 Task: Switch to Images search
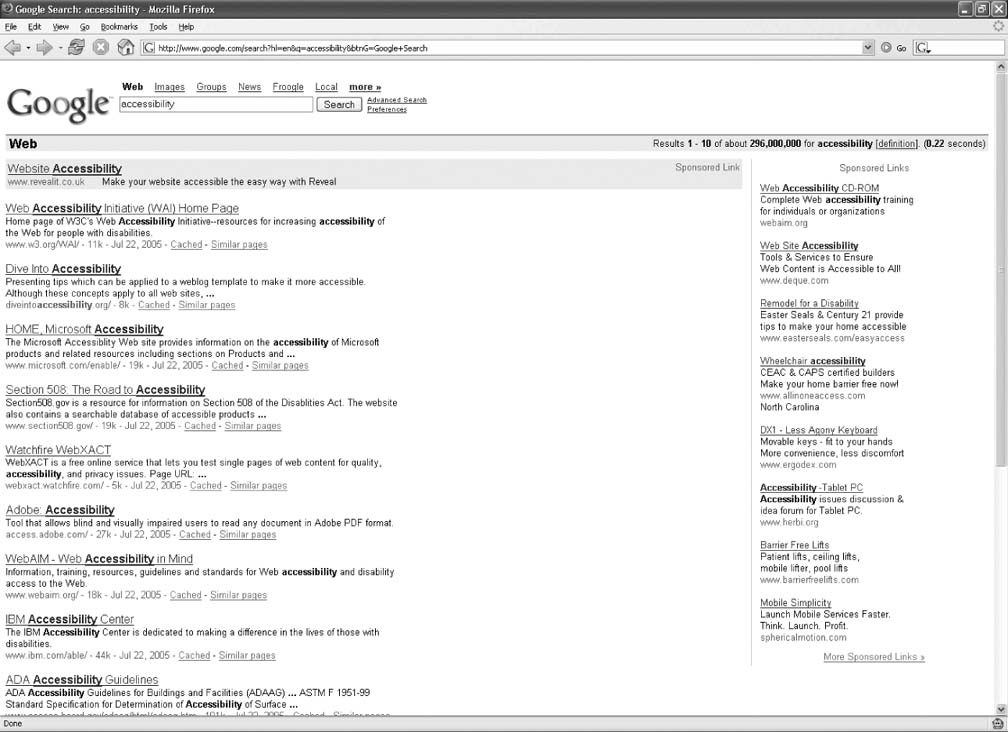[169, 87]
